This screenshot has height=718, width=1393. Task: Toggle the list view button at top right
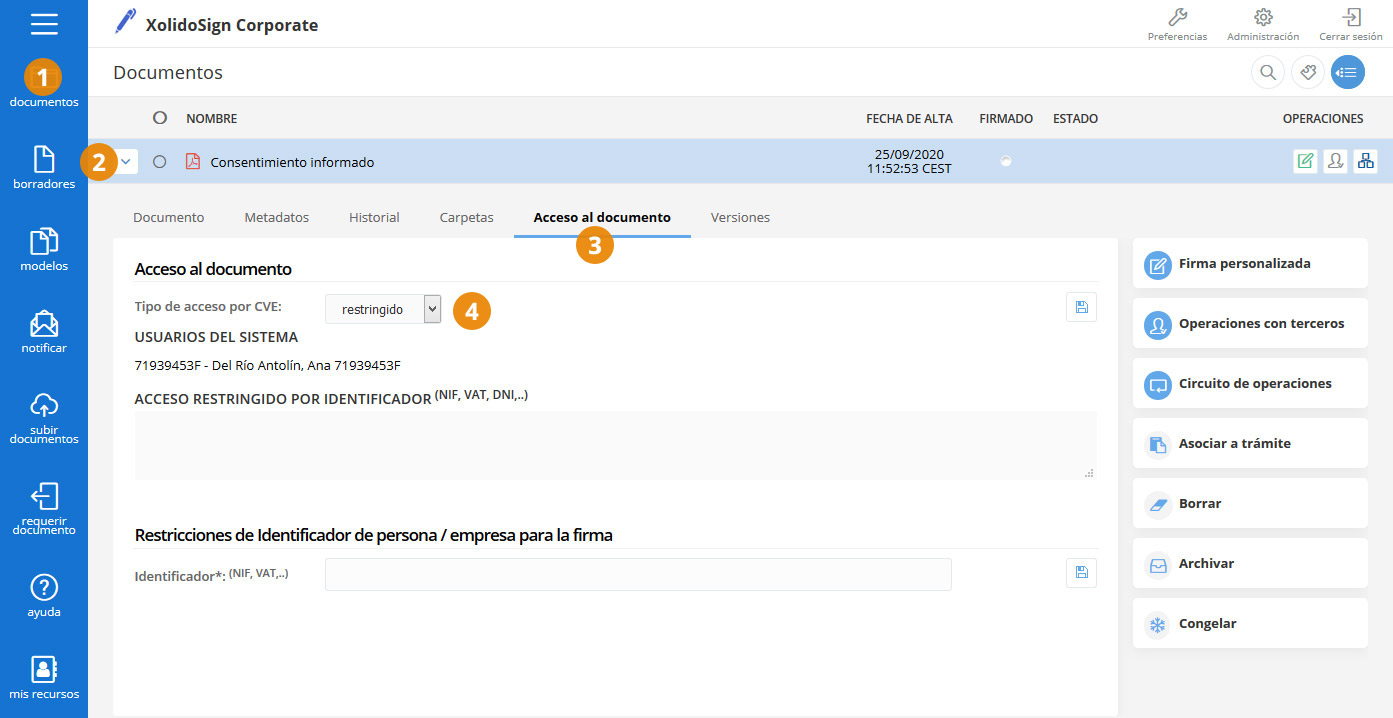[x=1347, y=72]
